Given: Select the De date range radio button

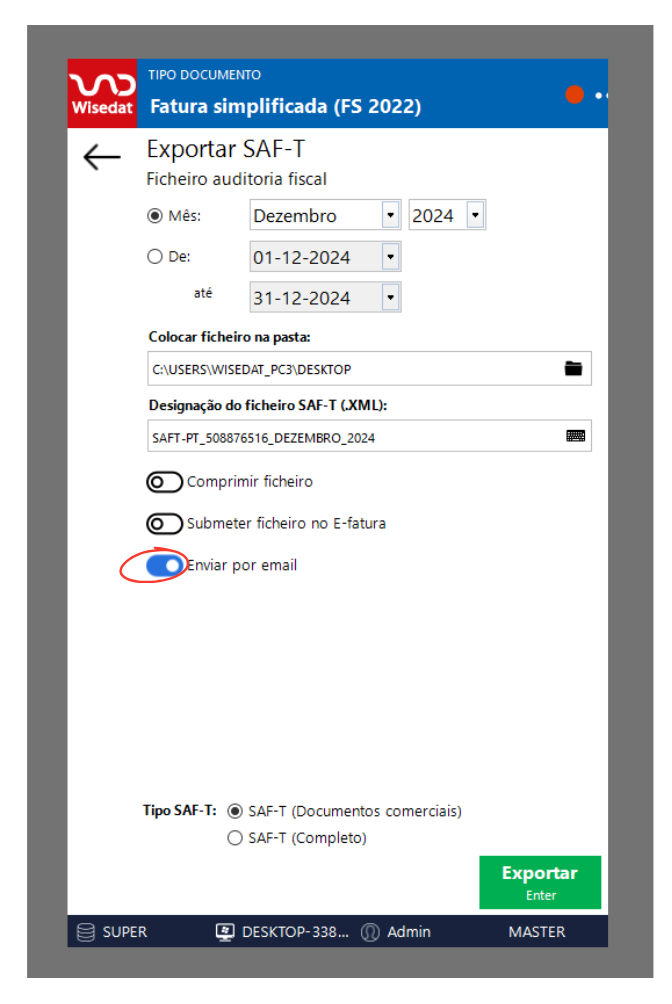Looking at the screenshot, I should 155,256.
